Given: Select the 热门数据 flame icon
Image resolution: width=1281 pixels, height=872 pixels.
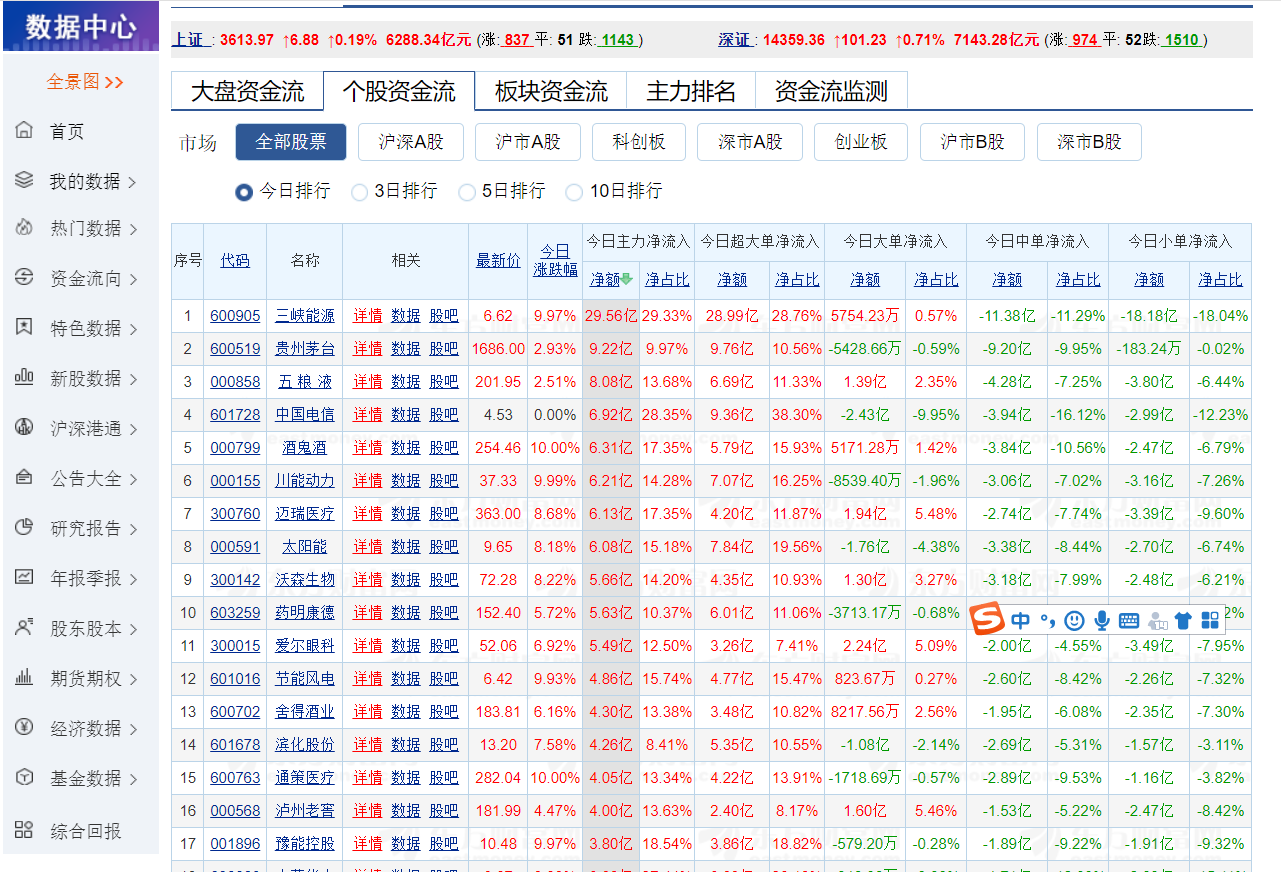Looking at the screenshot, I should click(x=25, y=228).
